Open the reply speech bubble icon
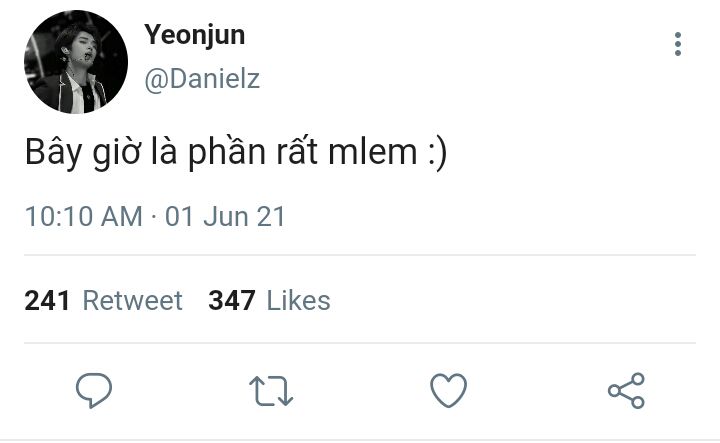Image resolution: width=720 pixels, height=443 pixels. click(94, 391)
